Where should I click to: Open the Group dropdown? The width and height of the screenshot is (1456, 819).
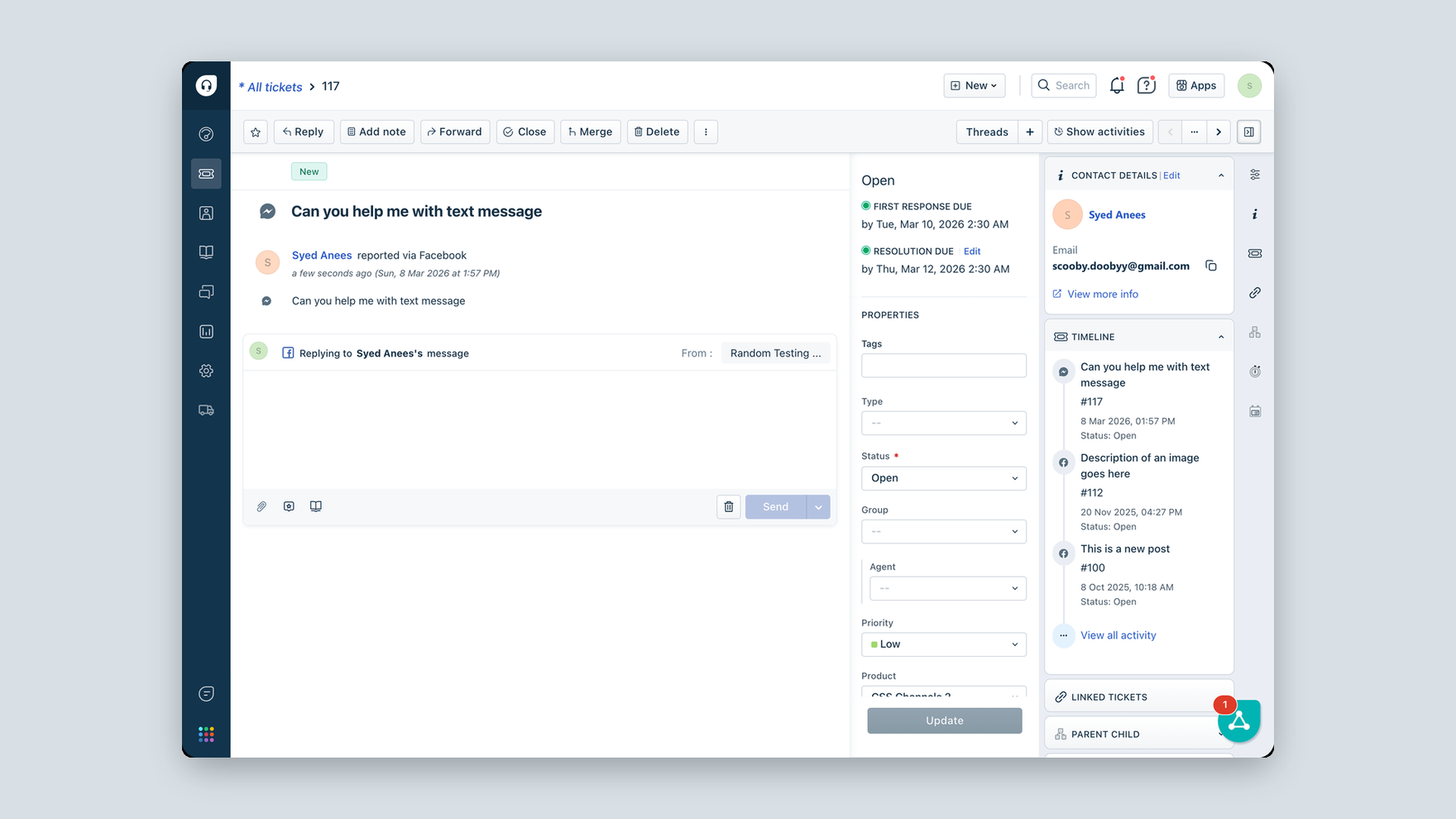[x=944, y=531]
